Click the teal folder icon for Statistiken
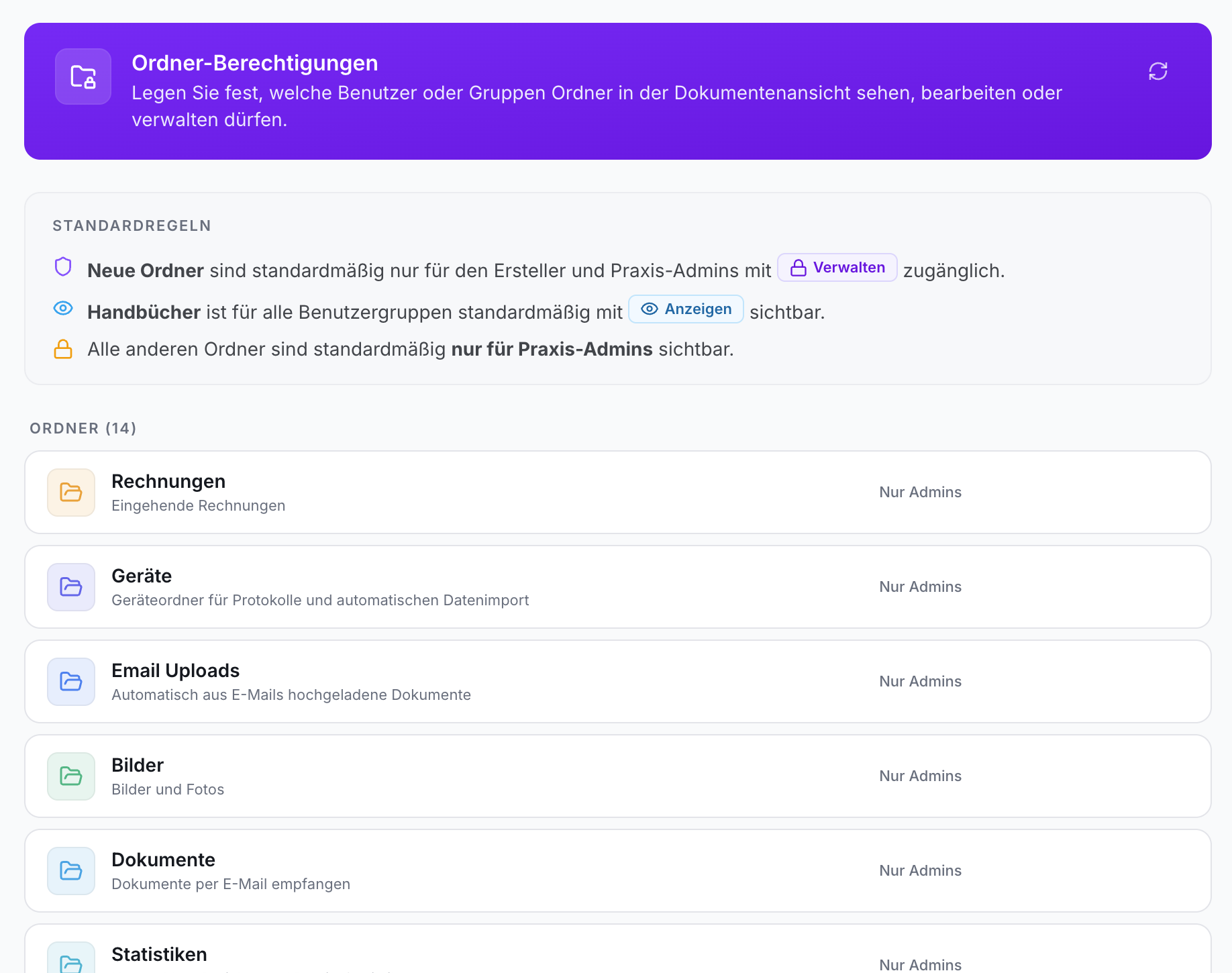This screenshot has width=1232, height=973. (x=71, y=958)
